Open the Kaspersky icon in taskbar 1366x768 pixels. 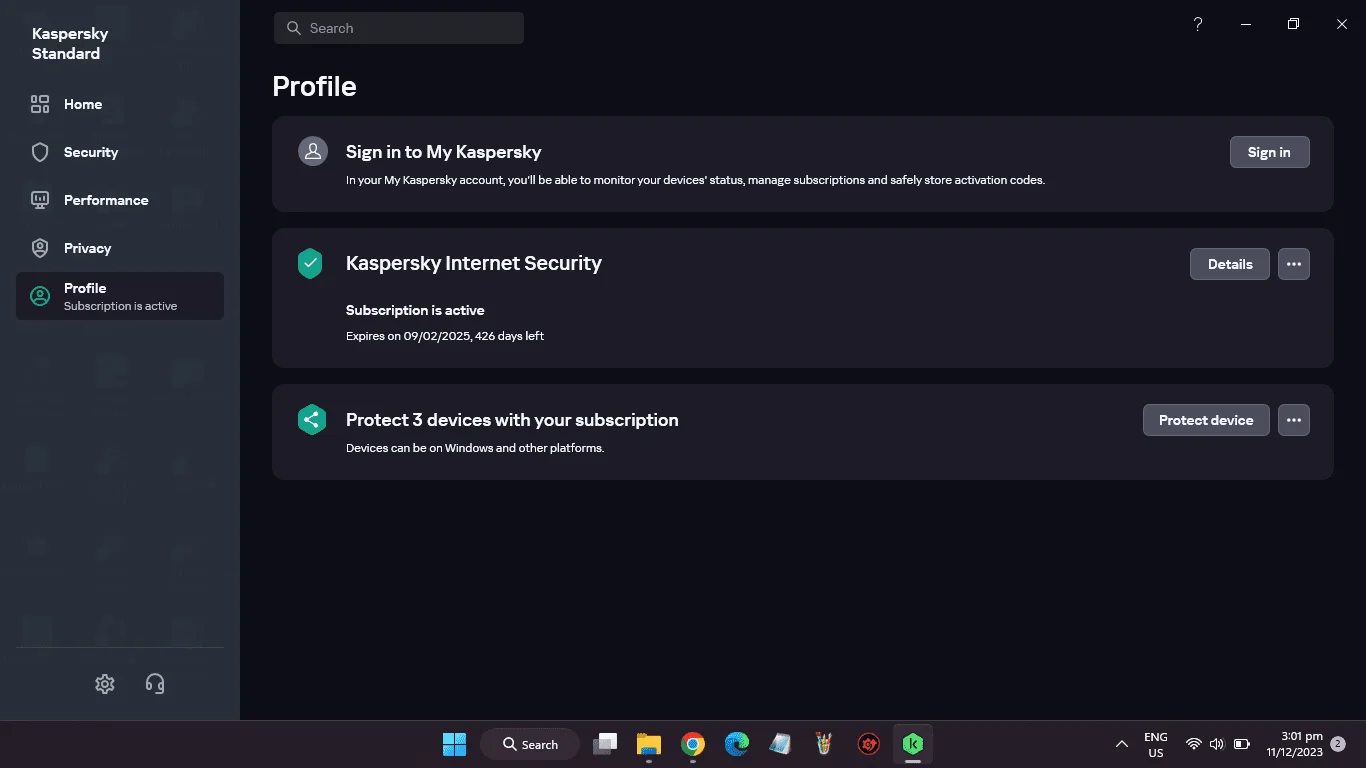(x=912, y=744)
